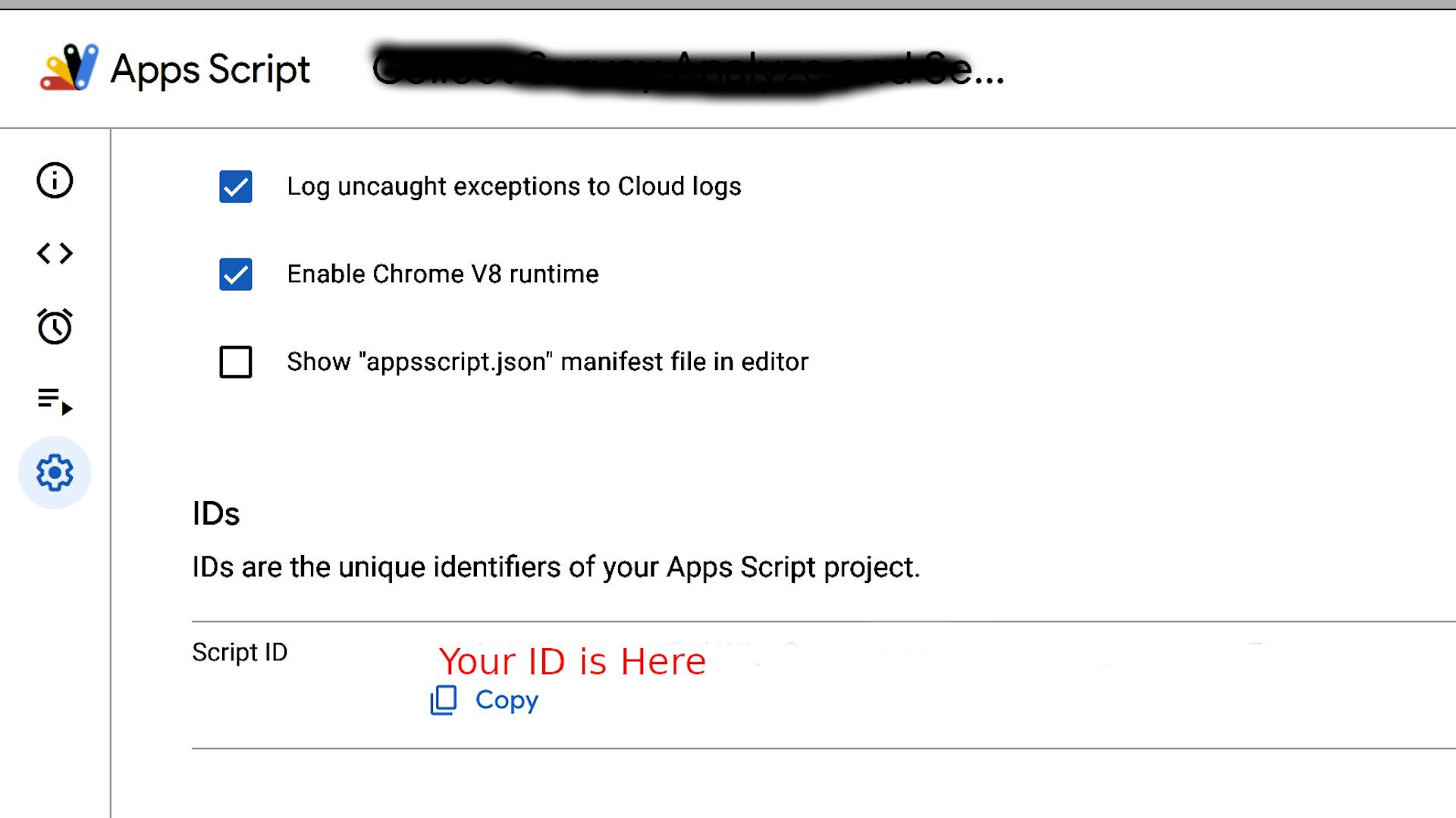Select the Project Settings gear icon
This screenshot has height=818, width=1456.
click(54, 472)
